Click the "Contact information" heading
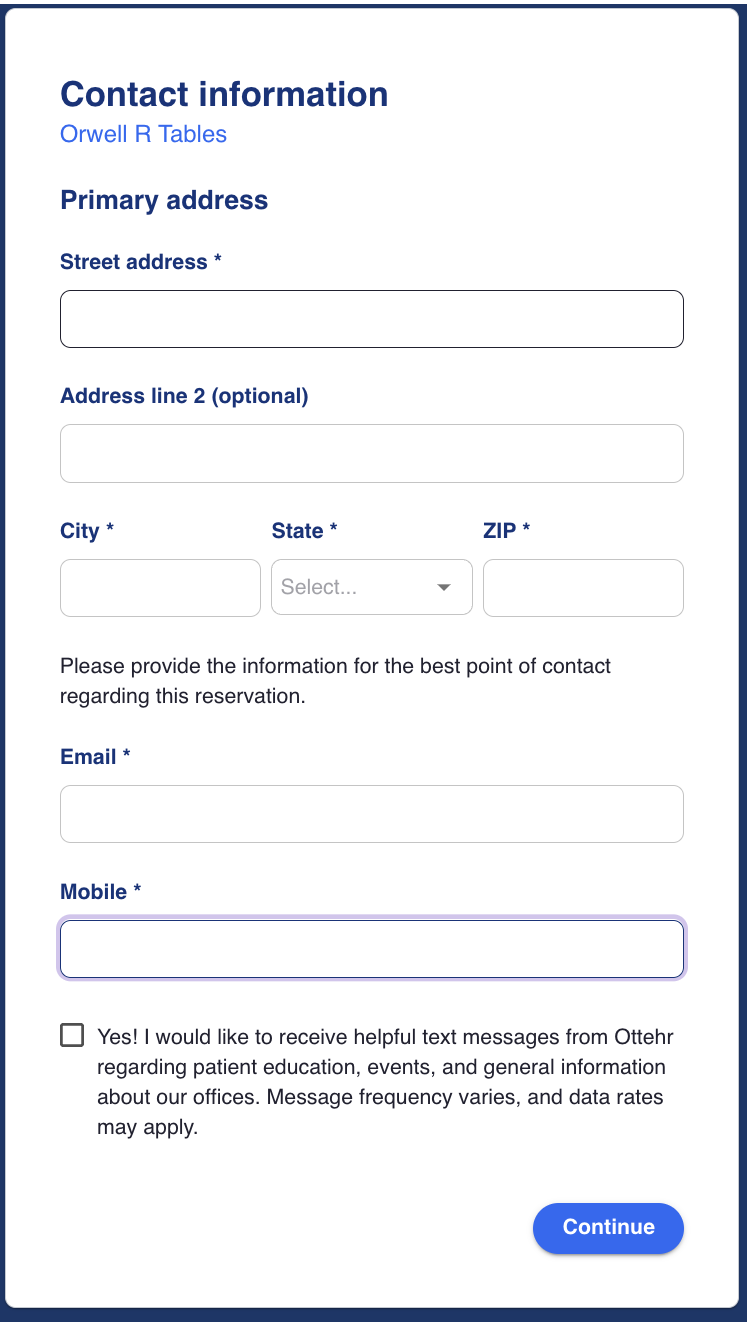The image size is (748, 1322). click(224, 94)
